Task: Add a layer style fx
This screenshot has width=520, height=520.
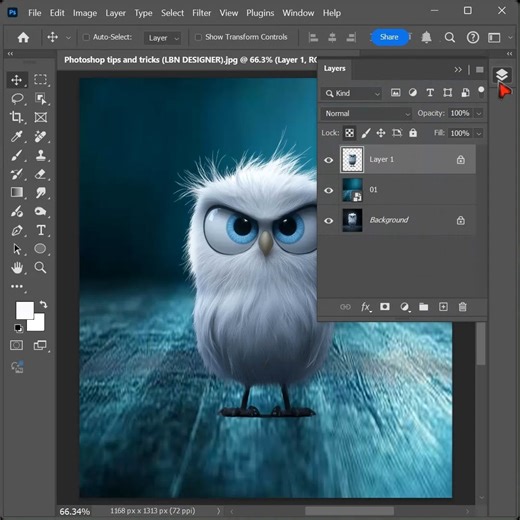Action: tap(366, 307)
